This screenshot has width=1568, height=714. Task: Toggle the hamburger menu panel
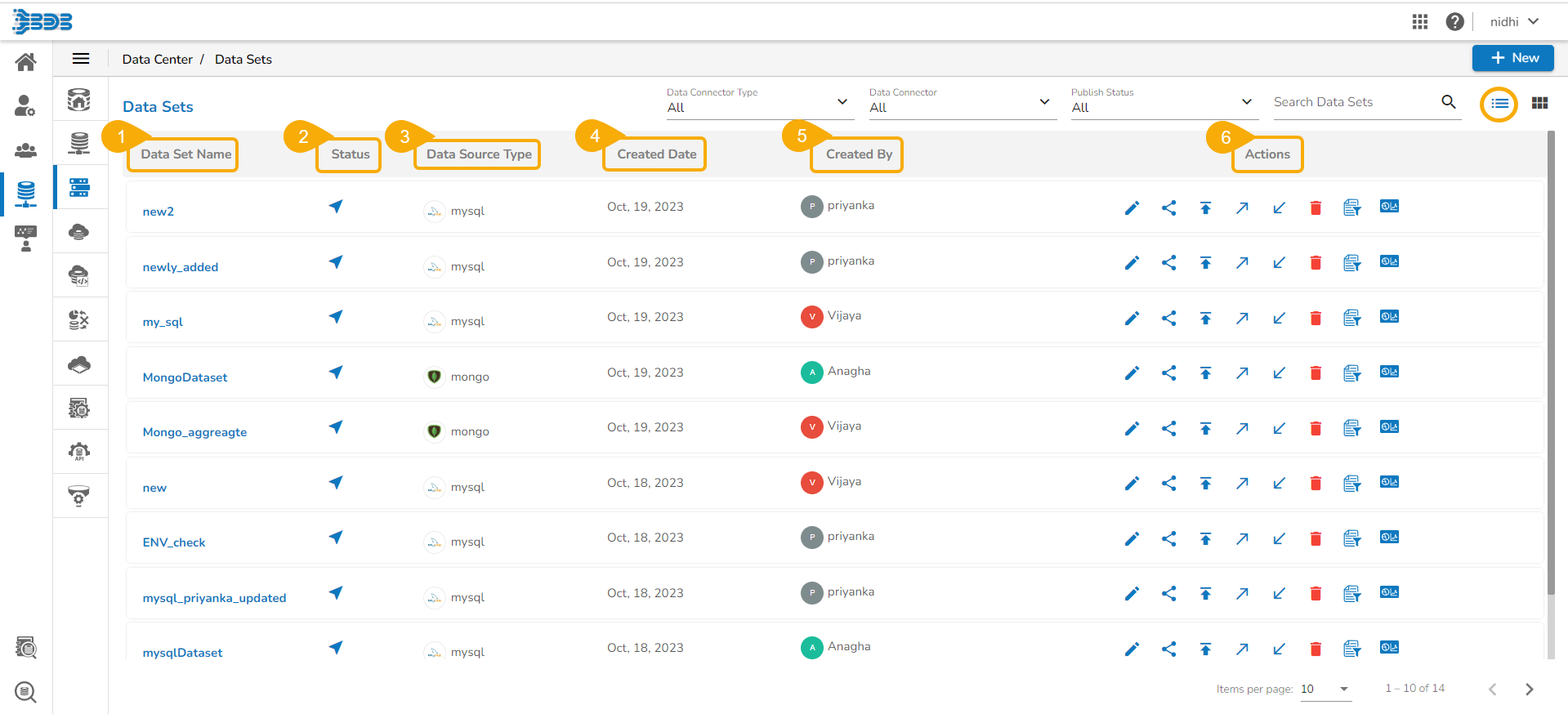tap(81, 59)
